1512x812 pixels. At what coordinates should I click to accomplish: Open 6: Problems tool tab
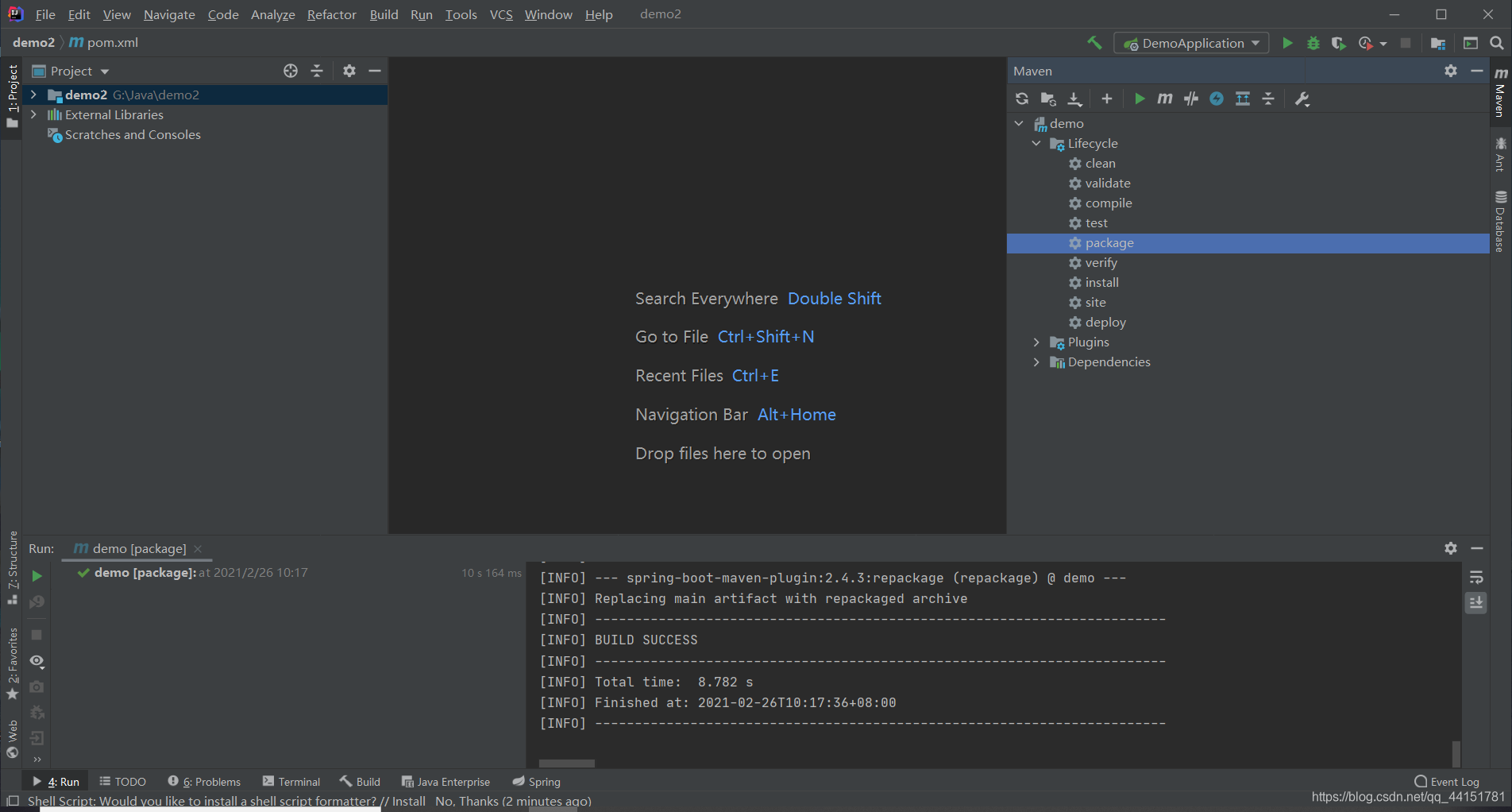pos(204,782)
